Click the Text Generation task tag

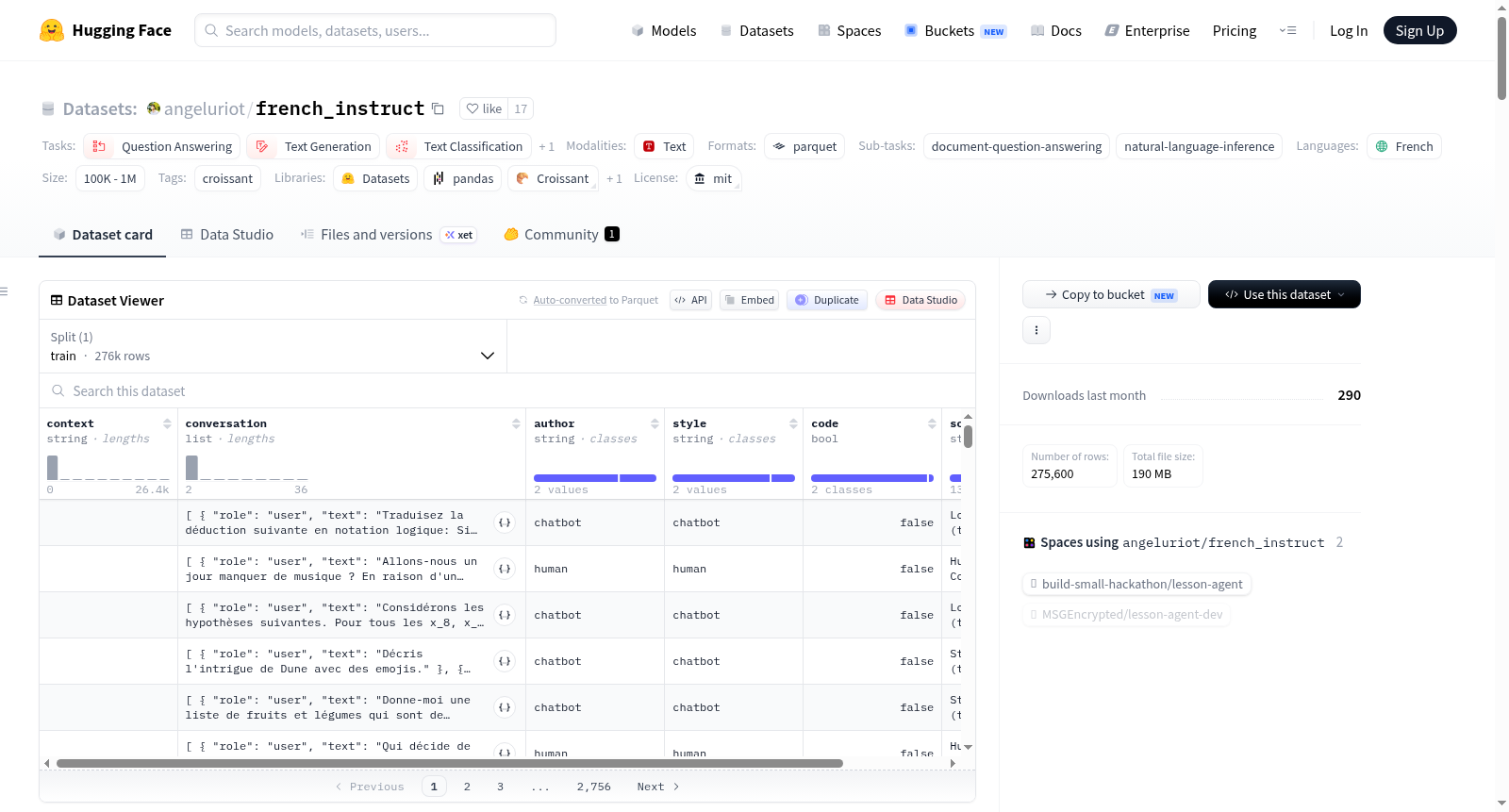click(313, 146)
